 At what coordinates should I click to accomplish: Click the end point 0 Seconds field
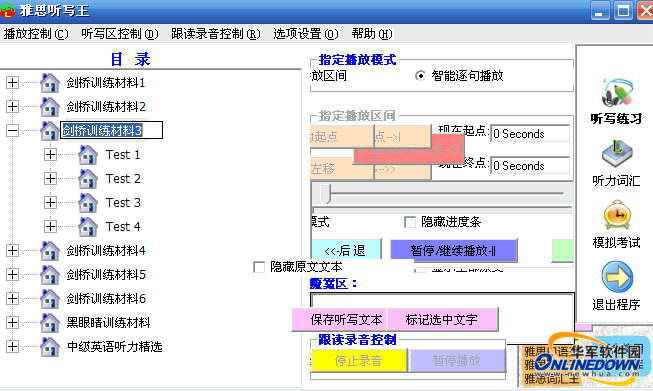pyautogui.click(x=530, y=166)
